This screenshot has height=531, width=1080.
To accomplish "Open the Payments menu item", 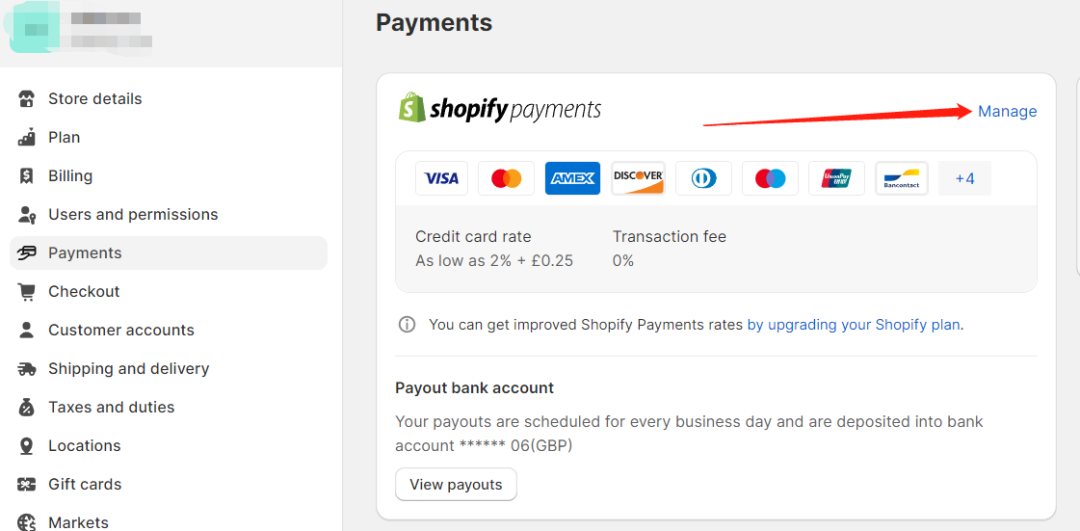I will tap(169, 253).
